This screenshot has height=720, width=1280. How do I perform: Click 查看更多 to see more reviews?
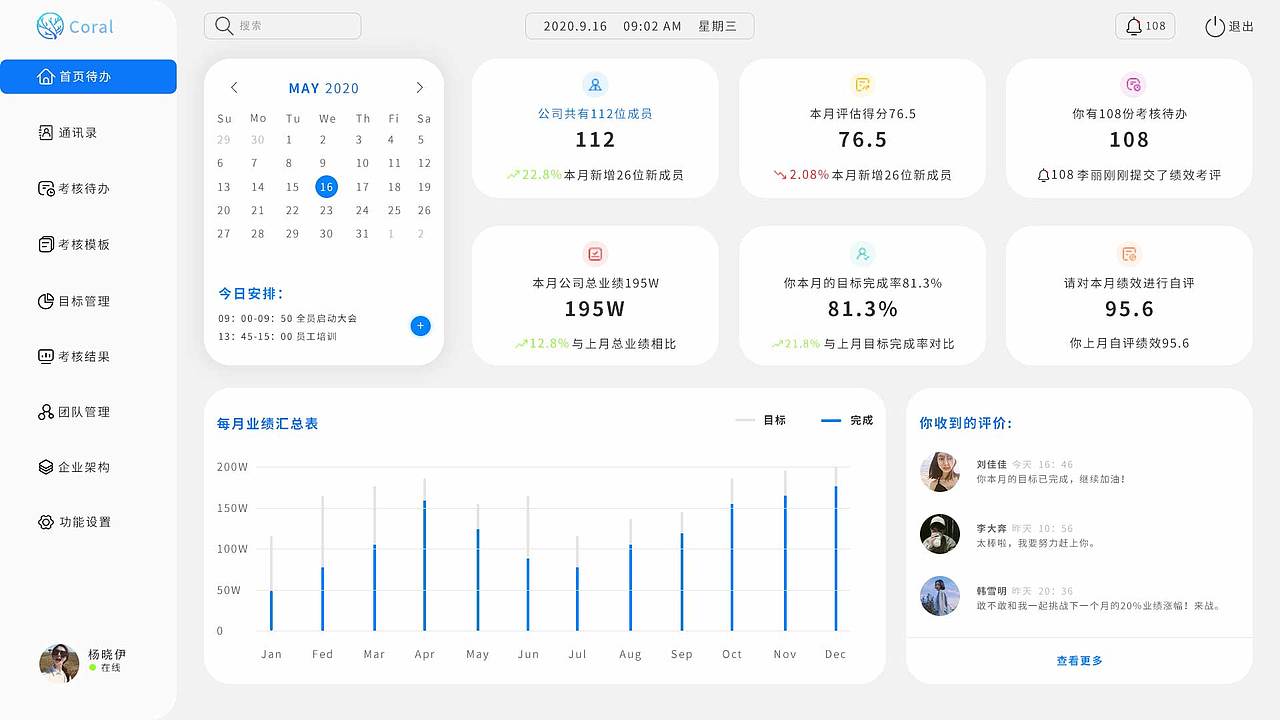(x=1079, y=661)
